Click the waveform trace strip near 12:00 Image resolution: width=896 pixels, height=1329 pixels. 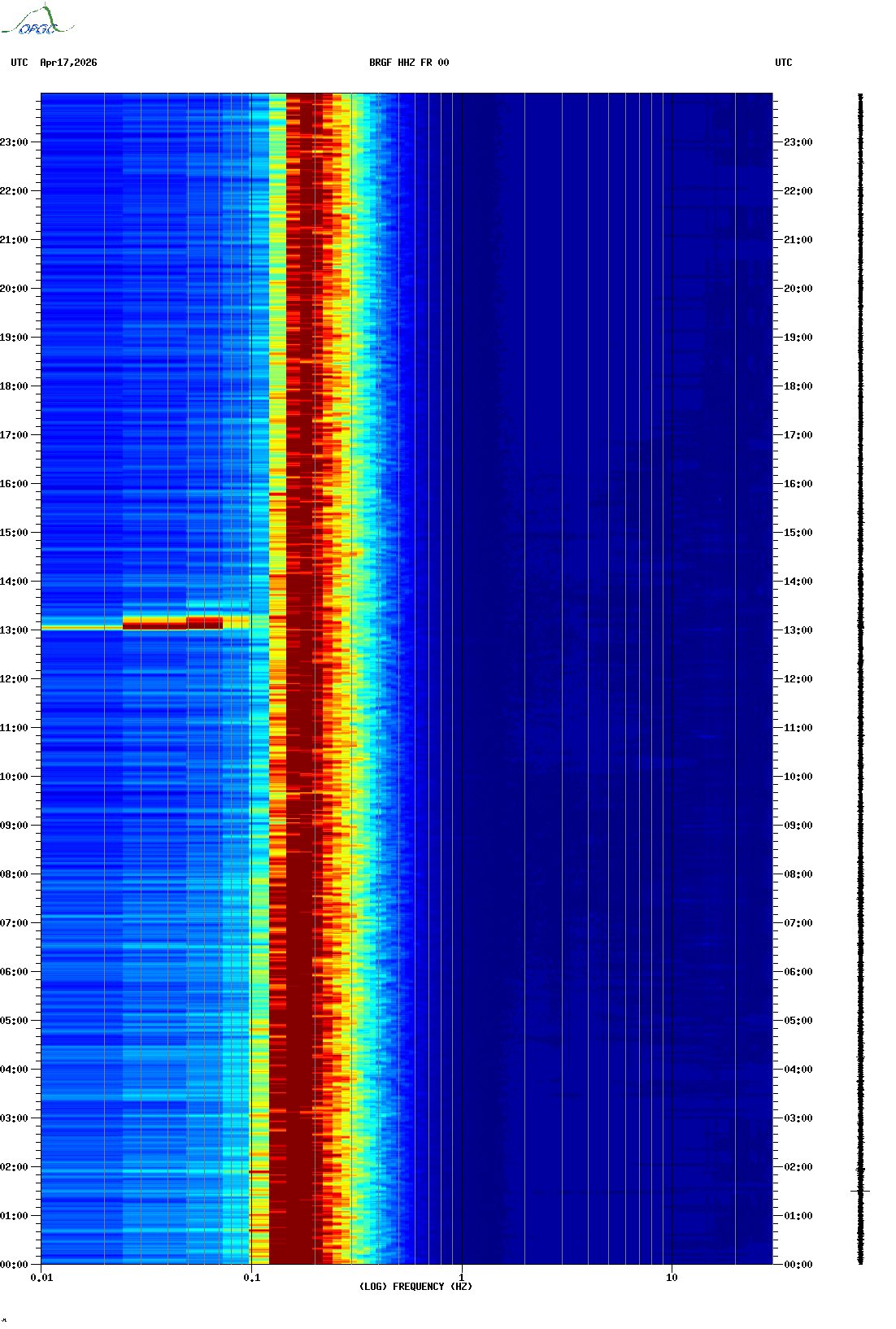[860, 679]
